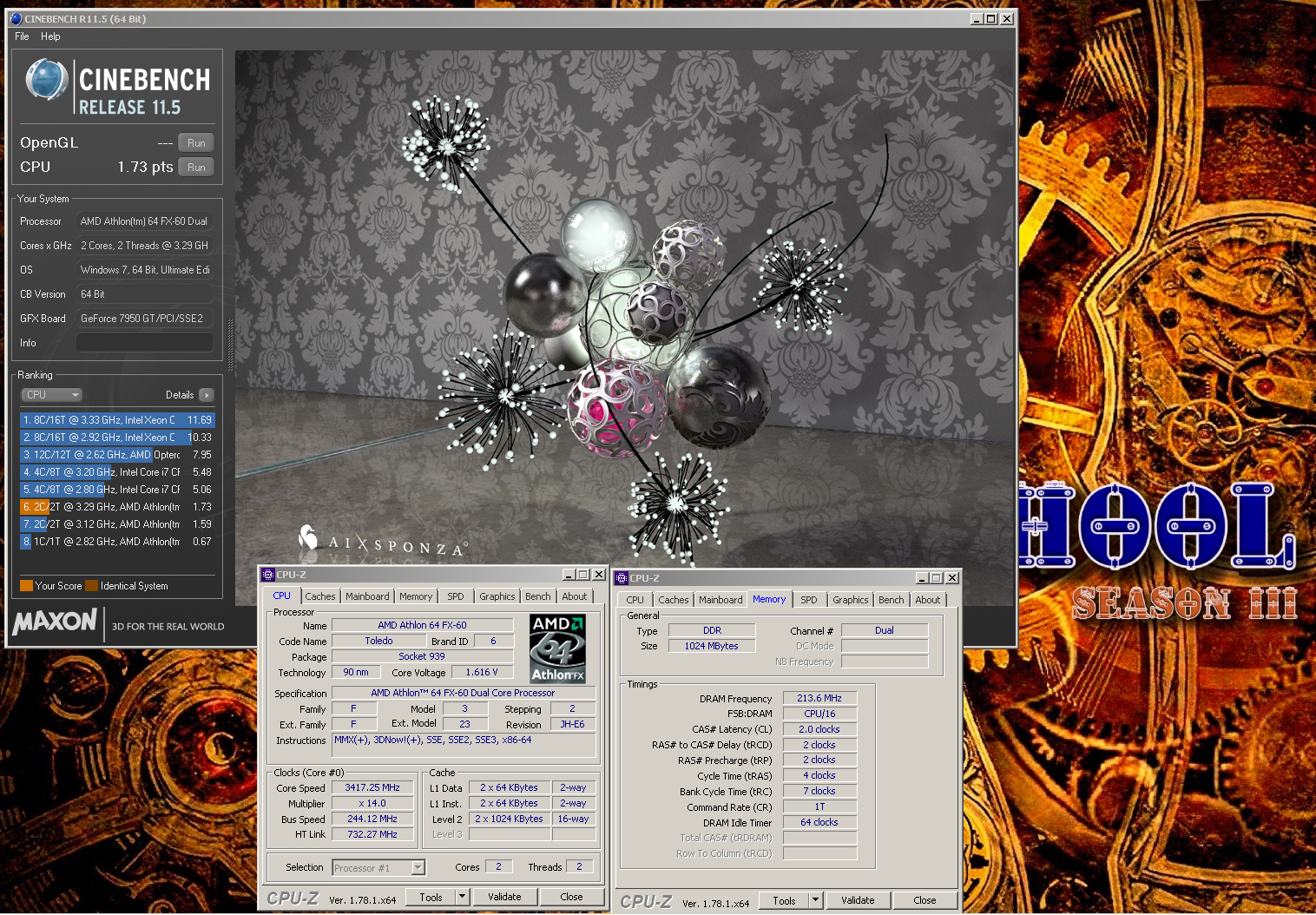Click Tools button in left CPU-Z
1316x915 pixels.
tap(431, 898)
